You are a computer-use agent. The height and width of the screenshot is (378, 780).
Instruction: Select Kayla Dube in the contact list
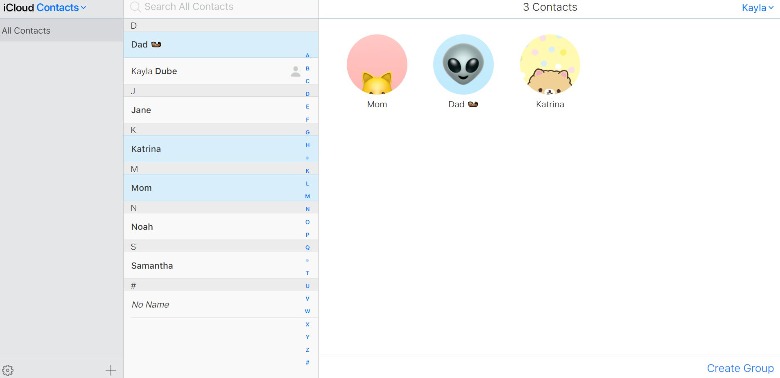[x=221, y=71]
